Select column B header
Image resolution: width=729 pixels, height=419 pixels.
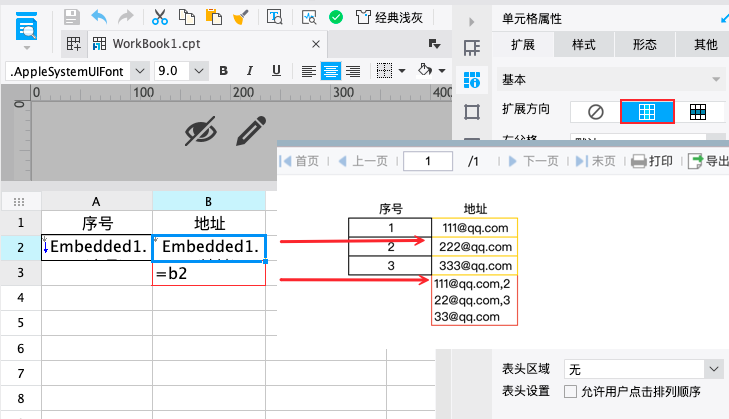point(209,201)
